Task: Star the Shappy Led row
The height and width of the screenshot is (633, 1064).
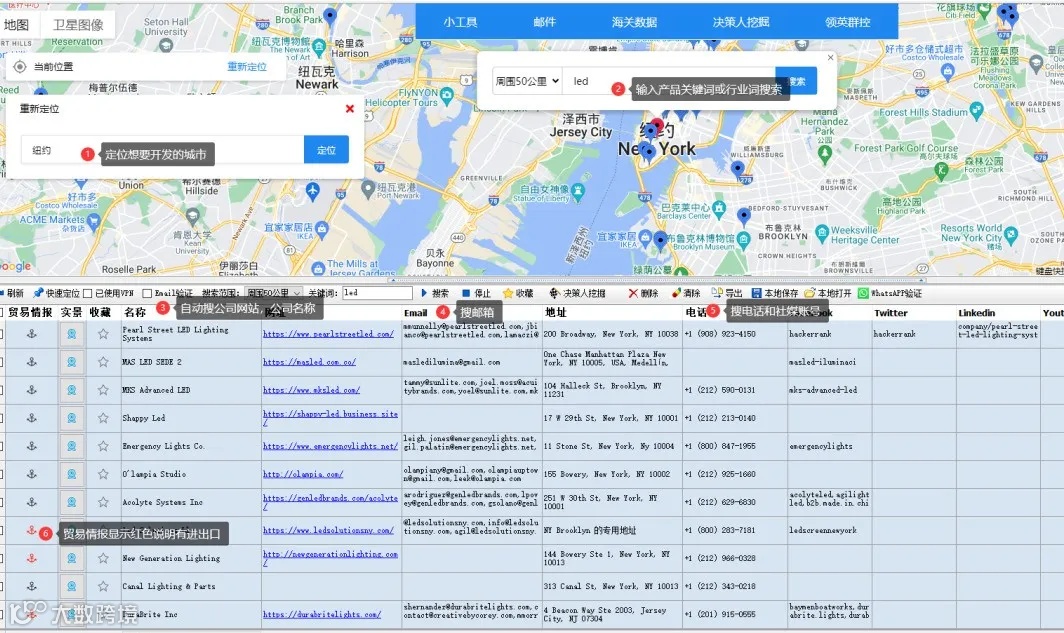Action: (x=103, y=418)
